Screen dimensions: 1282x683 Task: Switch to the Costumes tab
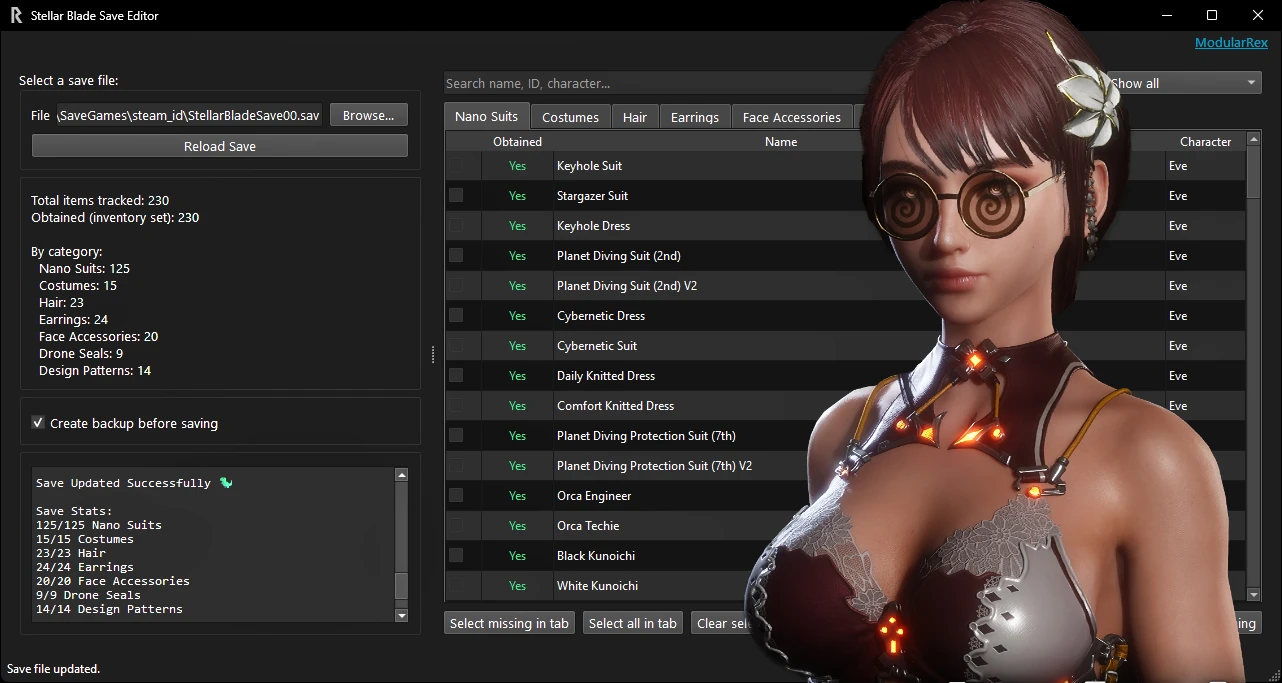click(570, 117)
